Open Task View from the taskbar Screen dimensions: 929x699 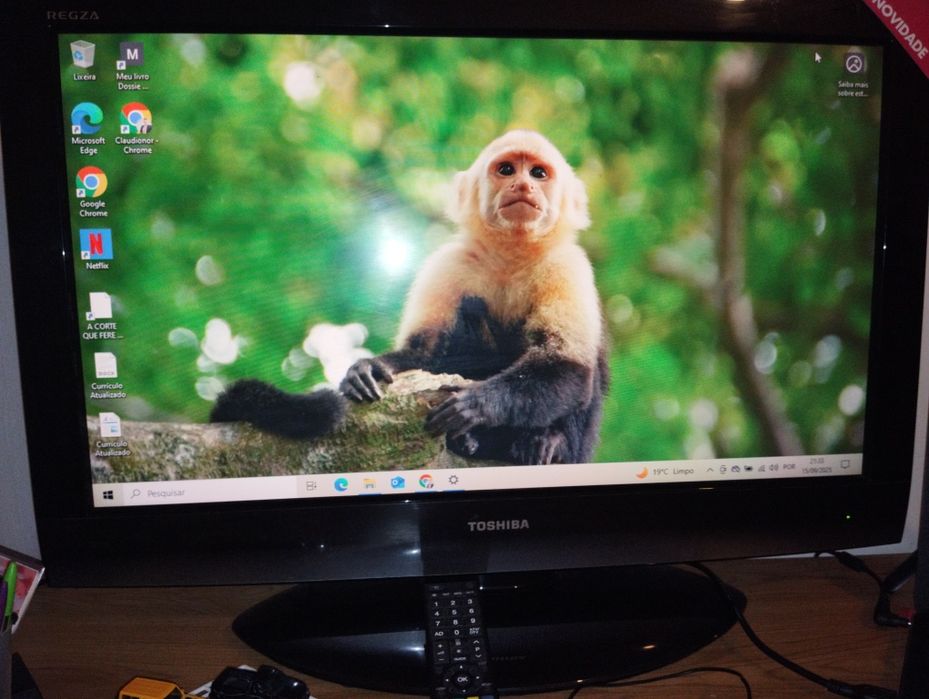[311, 486]
